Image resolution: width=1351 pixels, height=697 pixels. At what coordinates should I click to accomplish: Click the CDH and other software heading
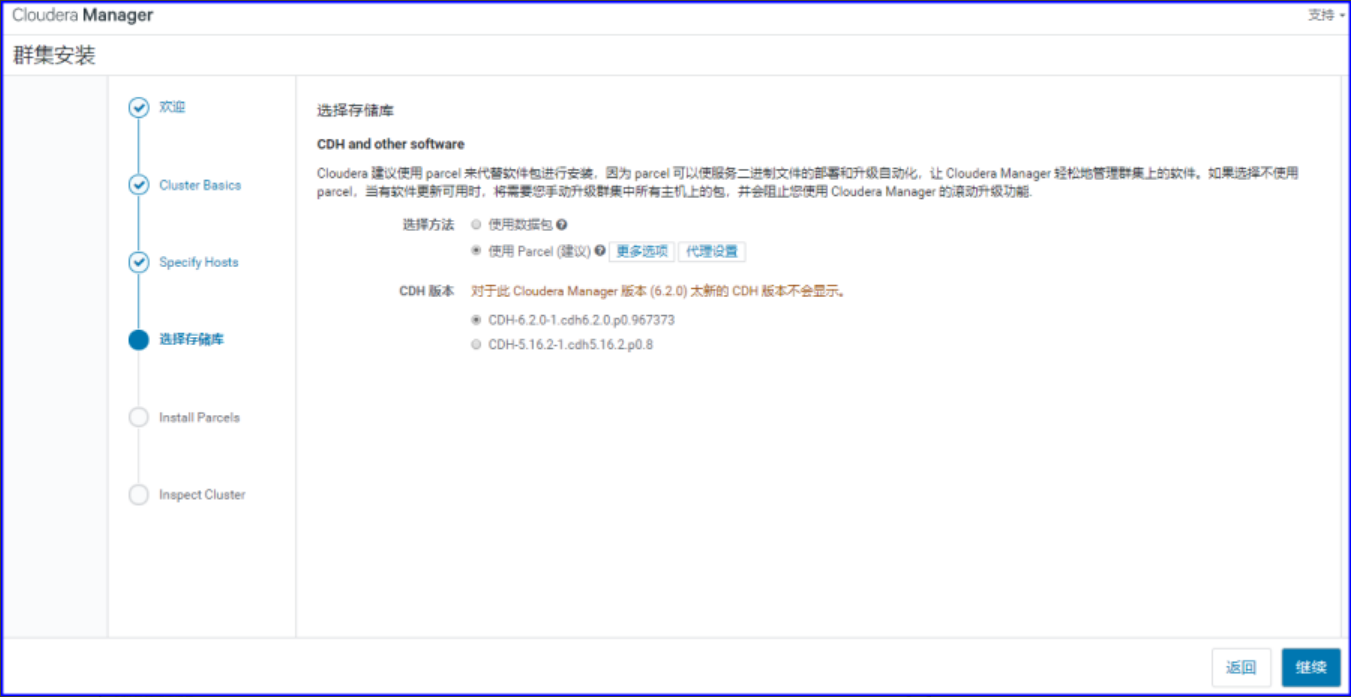[x=391, y=144]
